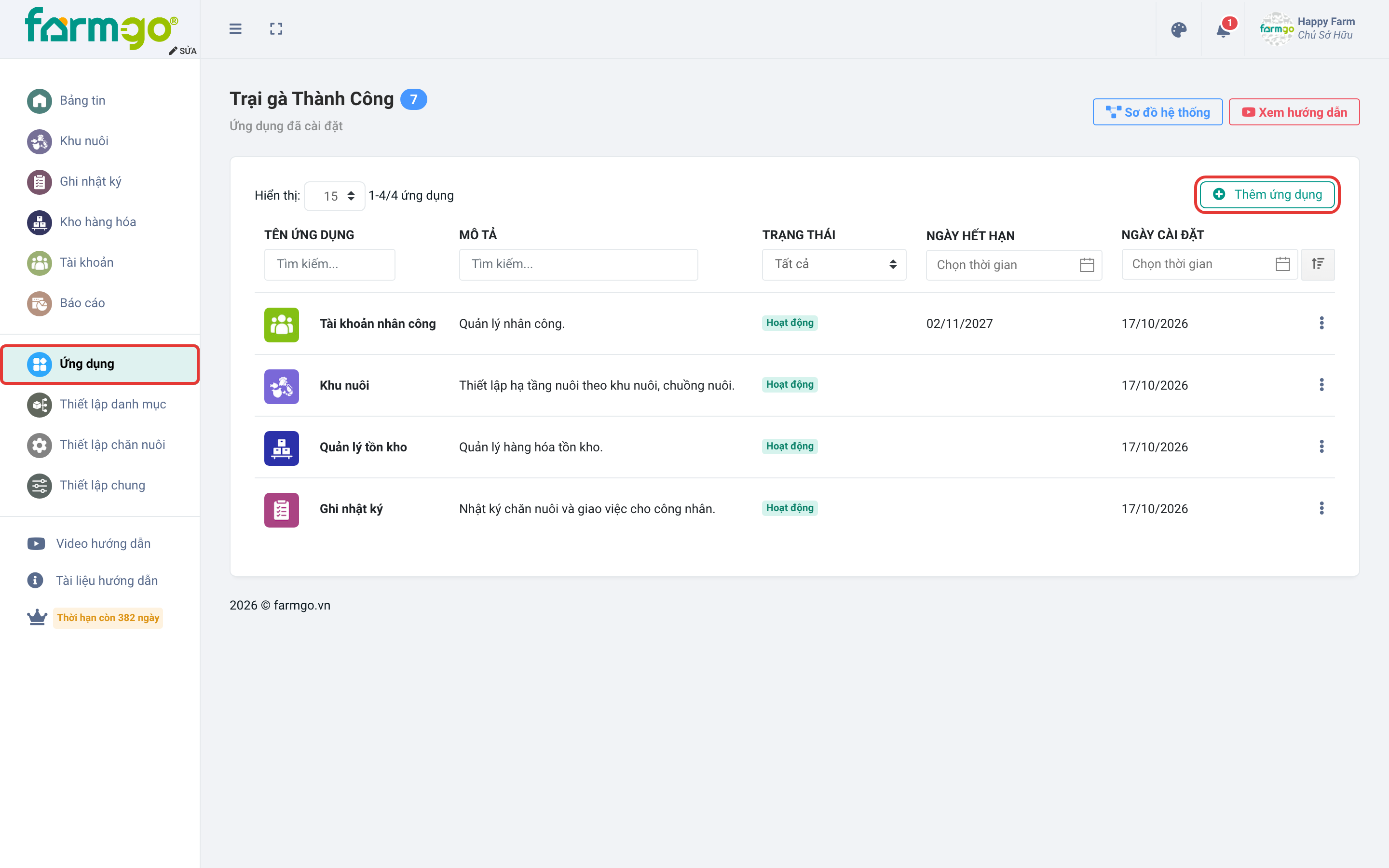
Task: Expand the Trạng thái Tất cả dropdown
Action: (x=834, y=264)
